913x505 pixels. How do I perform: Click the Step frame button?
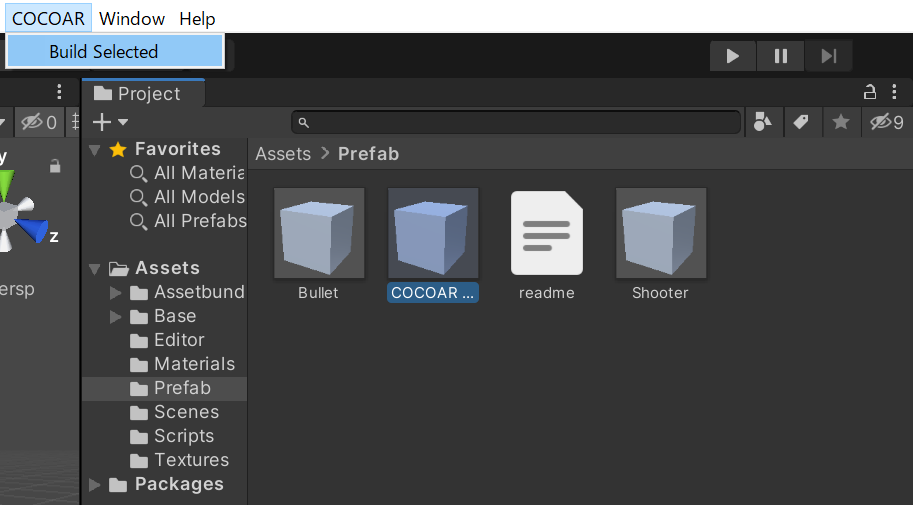(829, 56)
